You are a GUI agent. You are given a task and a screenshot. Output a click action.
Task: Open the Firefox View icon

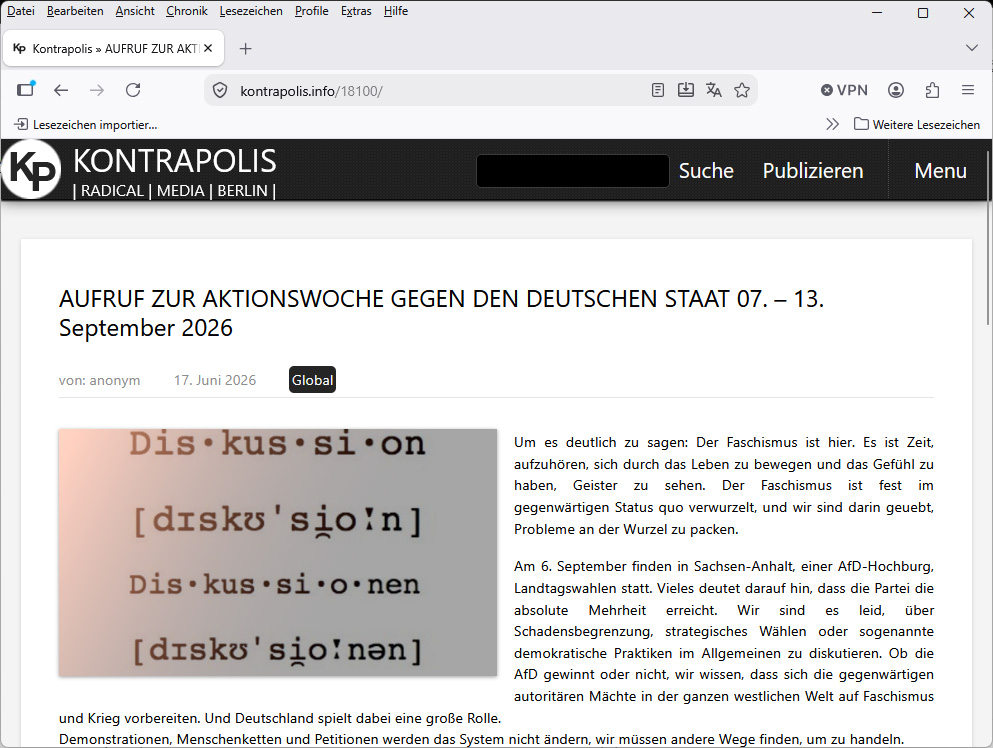pos(26,90)
